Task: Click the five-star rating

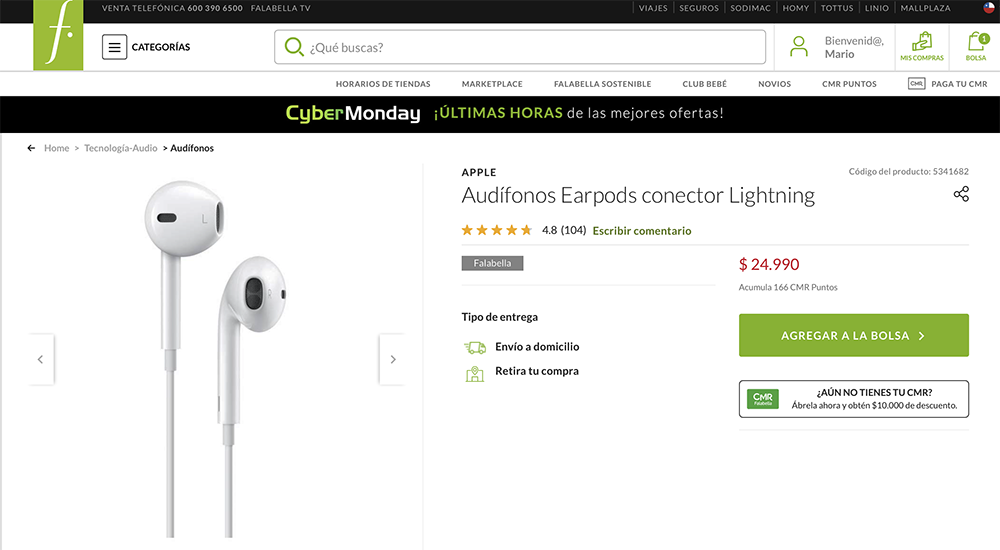Action: point(497,230)
